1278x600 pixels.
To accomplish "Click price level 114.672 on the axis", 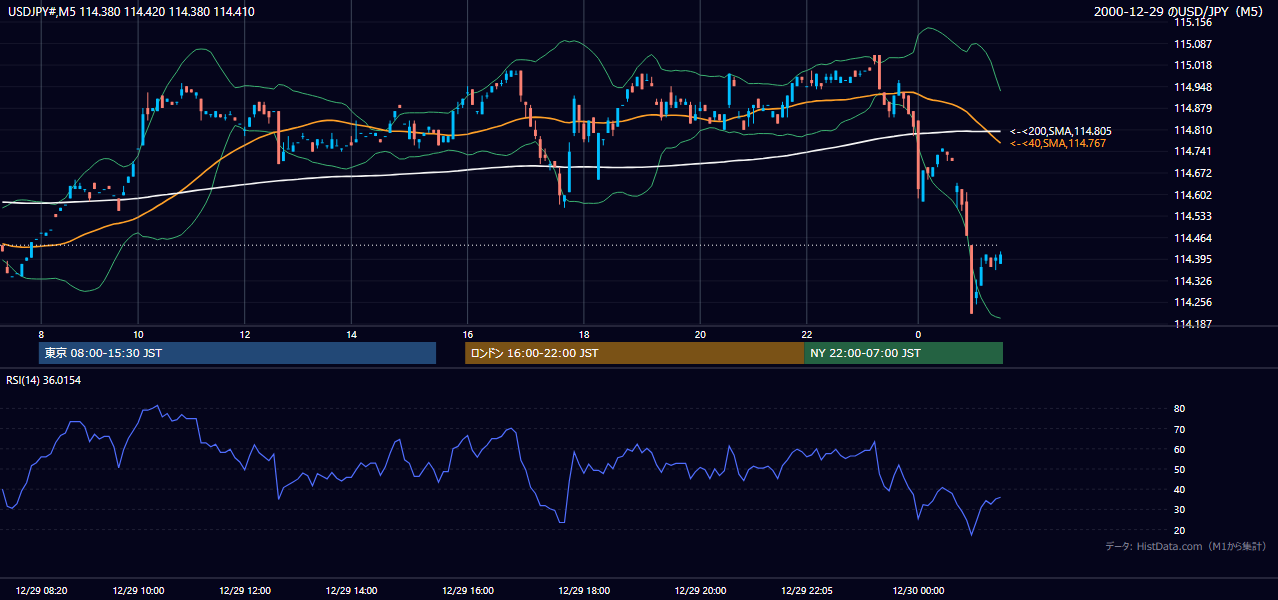I will tap(1193, 173).
